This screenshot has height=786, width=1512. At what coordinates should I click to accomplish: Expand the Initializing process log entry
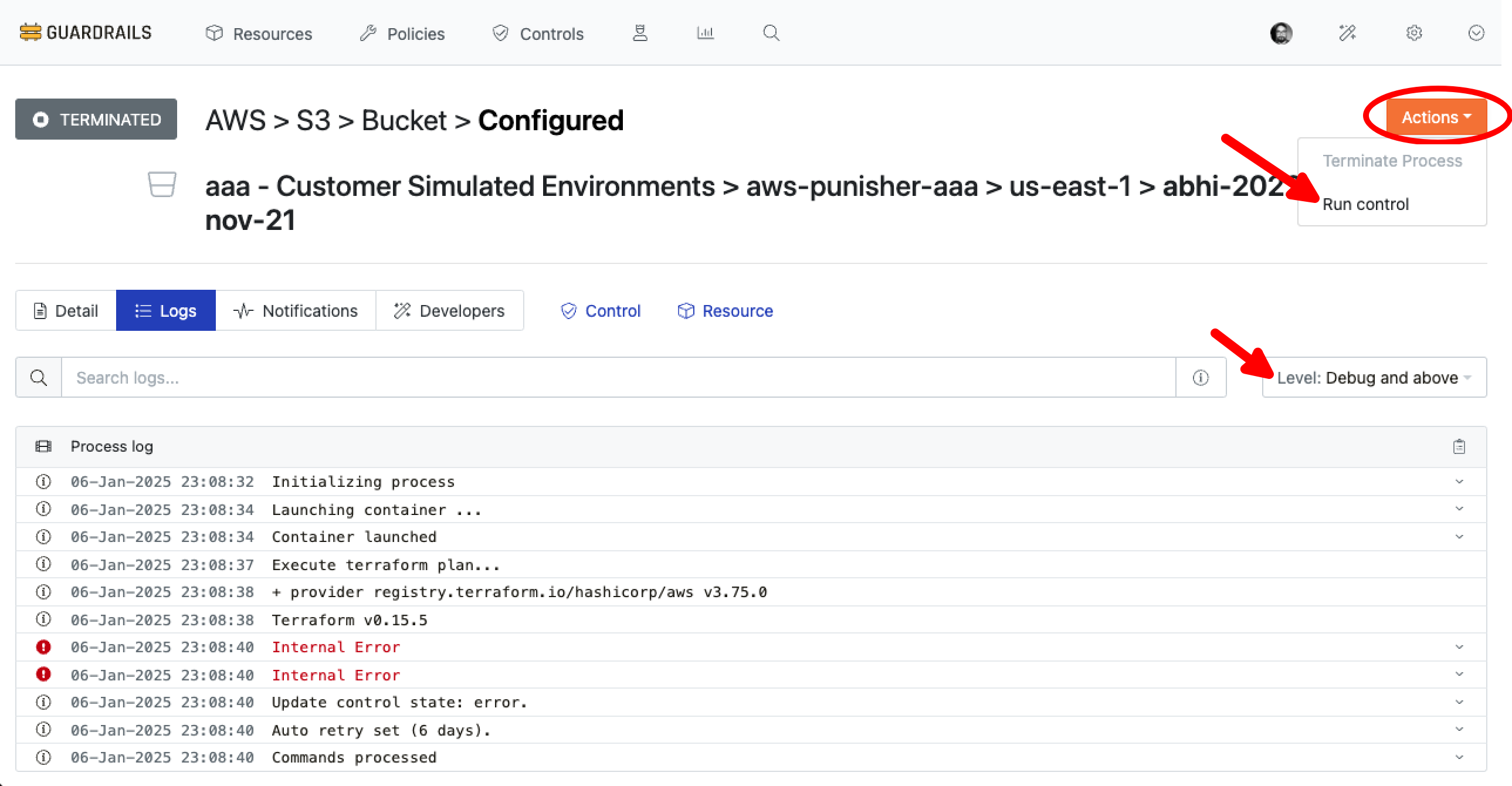pyautogui.click(x=1459, y=482)
